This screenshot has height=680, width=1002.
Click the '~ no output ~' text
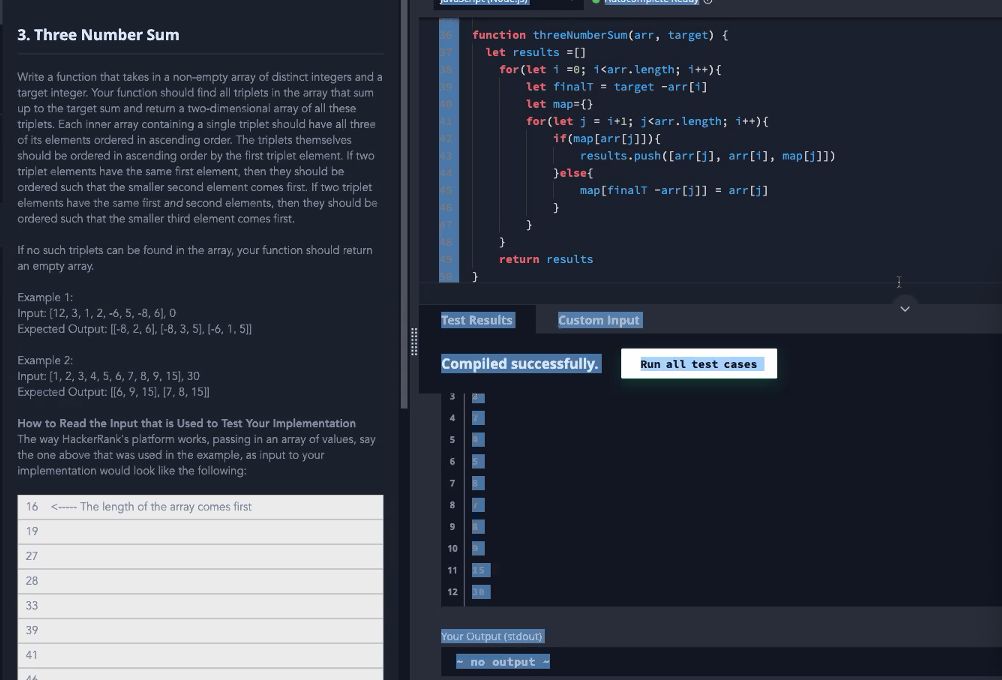[503, 662]
